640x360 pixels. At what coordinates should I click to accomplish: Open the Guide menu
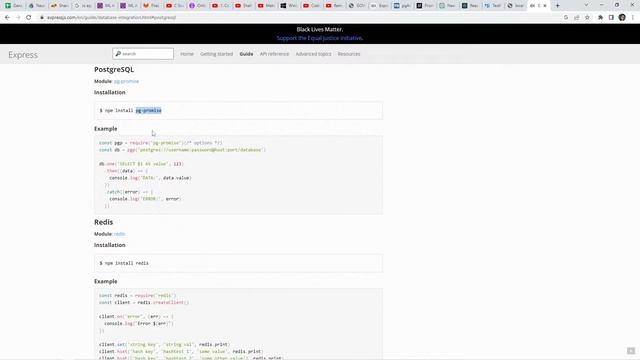(x=246, y=54)
